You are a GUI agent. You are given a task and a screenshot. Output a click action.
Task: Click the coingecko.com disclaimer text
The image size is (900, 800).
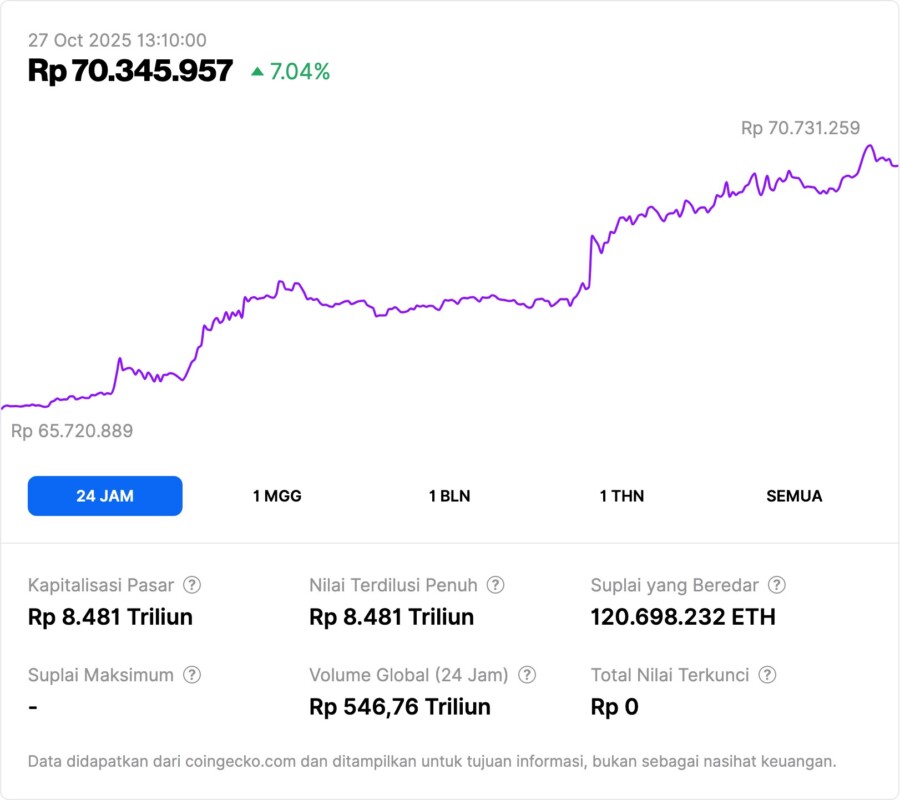point(432,761)
